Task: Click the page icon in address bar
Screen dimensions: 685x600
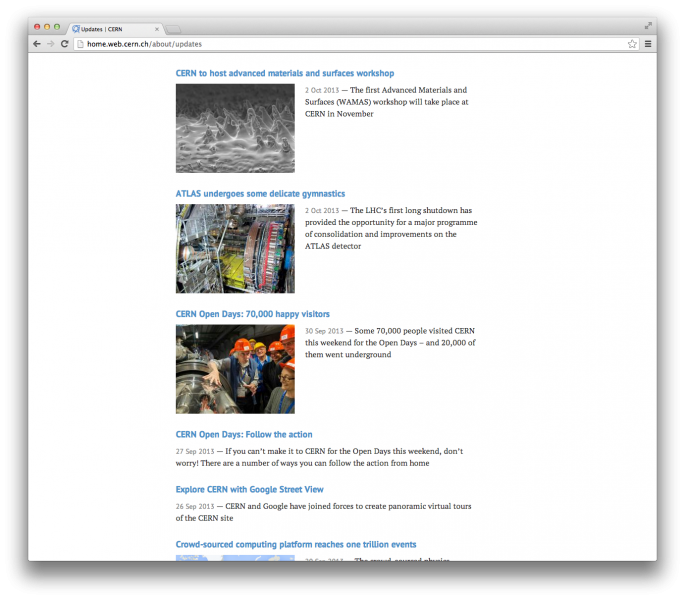Action: pos(80,44)
